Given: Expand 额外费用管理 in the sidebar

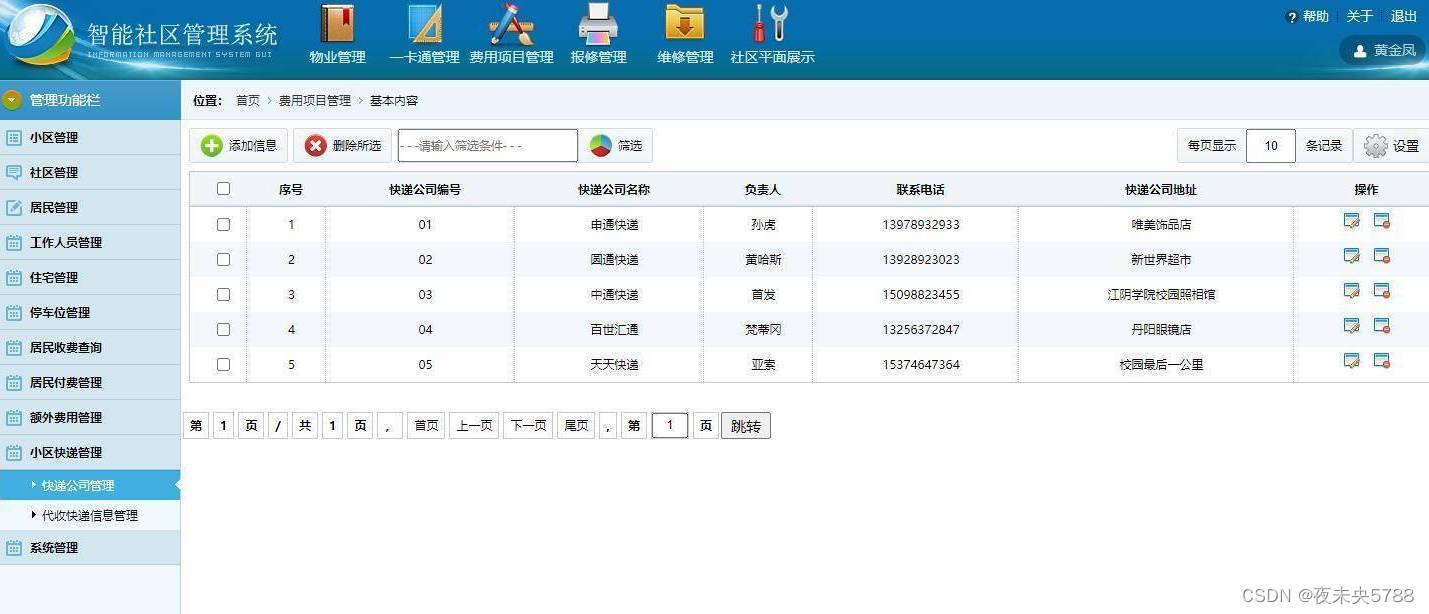Looking at the screenshot, I should tap(90, 417).
